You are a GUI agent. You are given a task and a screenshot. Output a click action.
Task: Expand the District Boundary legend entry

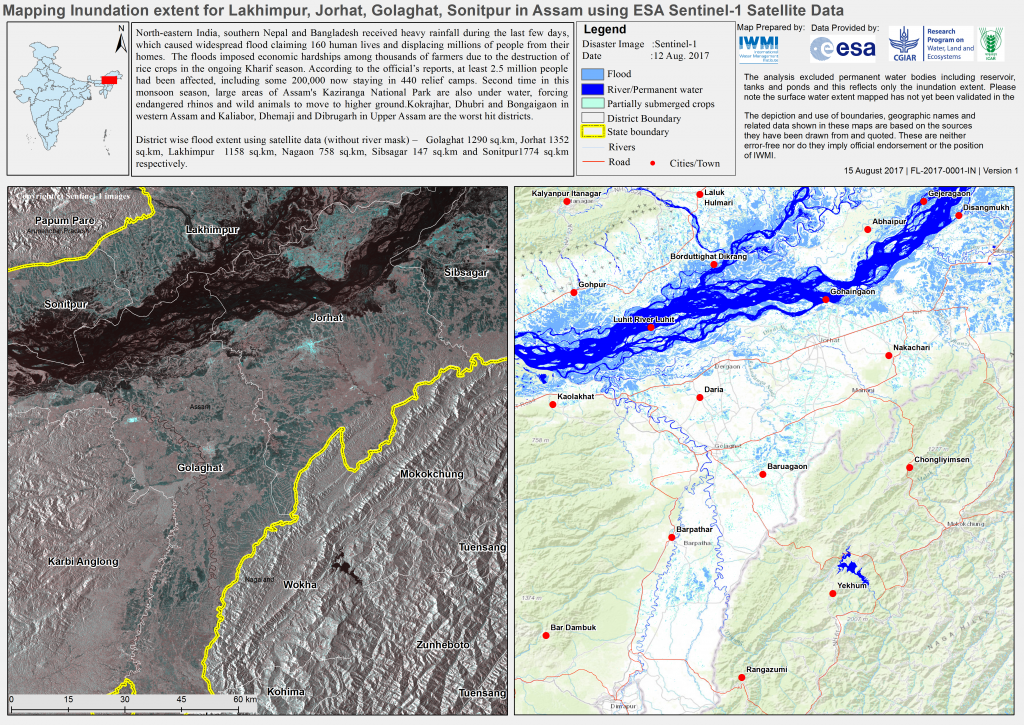coord(592,118)
